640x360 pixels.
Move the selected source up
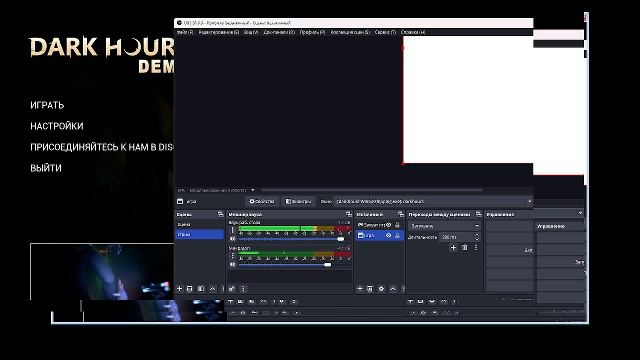coord(393,289)
